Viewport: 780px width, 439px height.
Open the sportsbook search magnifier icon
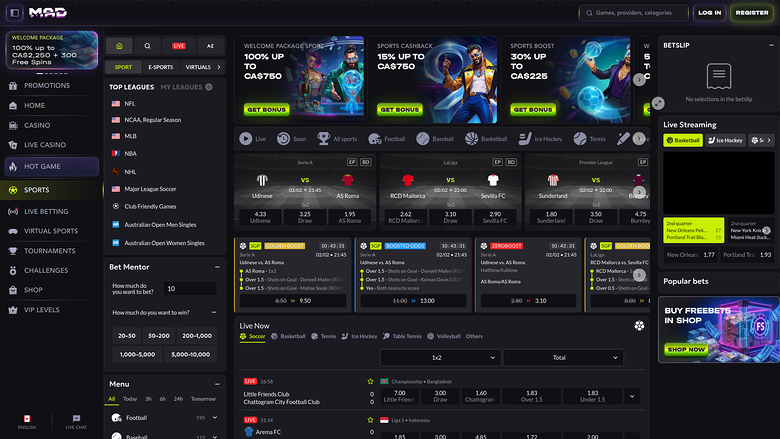coord(147,46)
